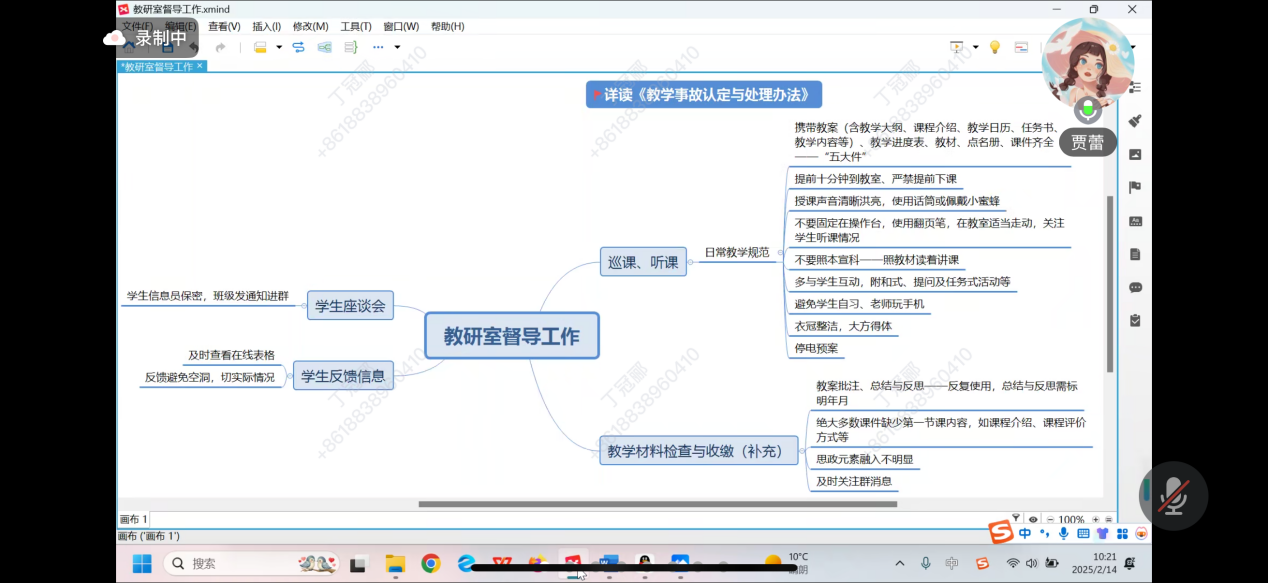Image resolution: width=1268 pixels, height=583 pixels.
Task: Toggle the filter funnel in status bar
Action: click(1016, 519)
